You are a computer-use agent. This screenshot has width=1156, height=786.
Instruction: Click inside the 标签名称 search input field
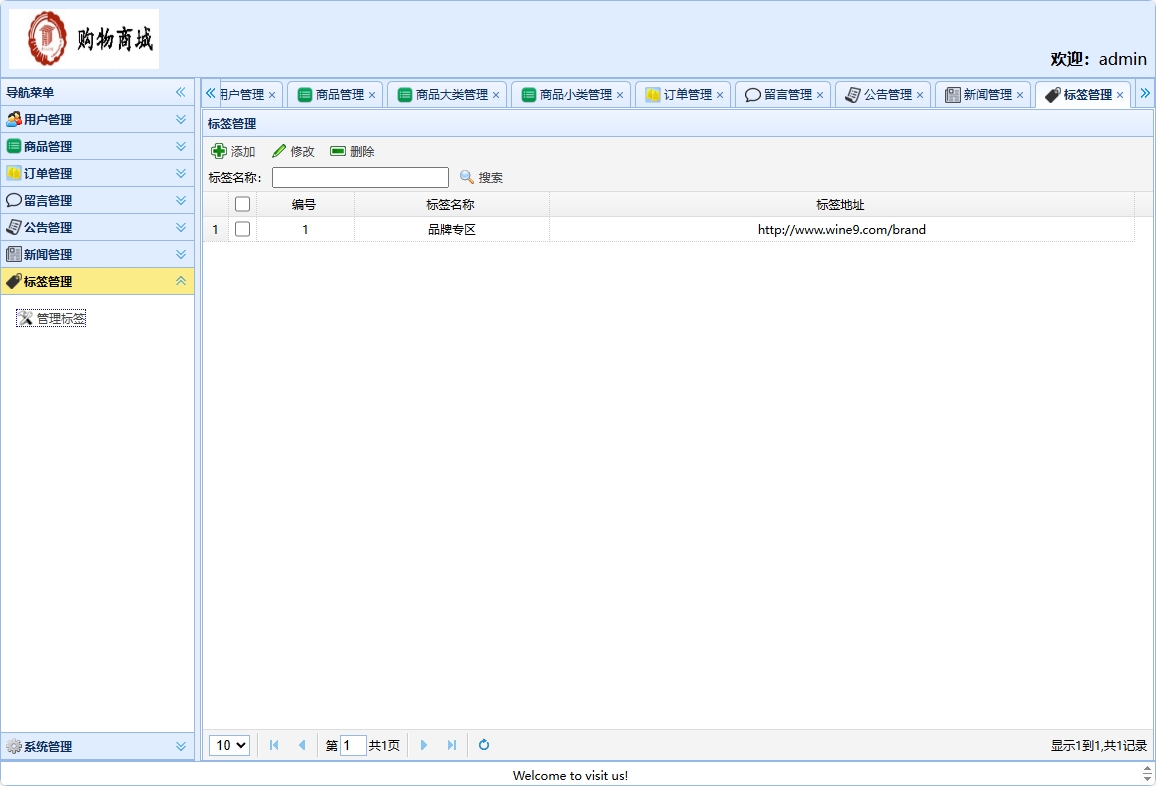(360, 177)
